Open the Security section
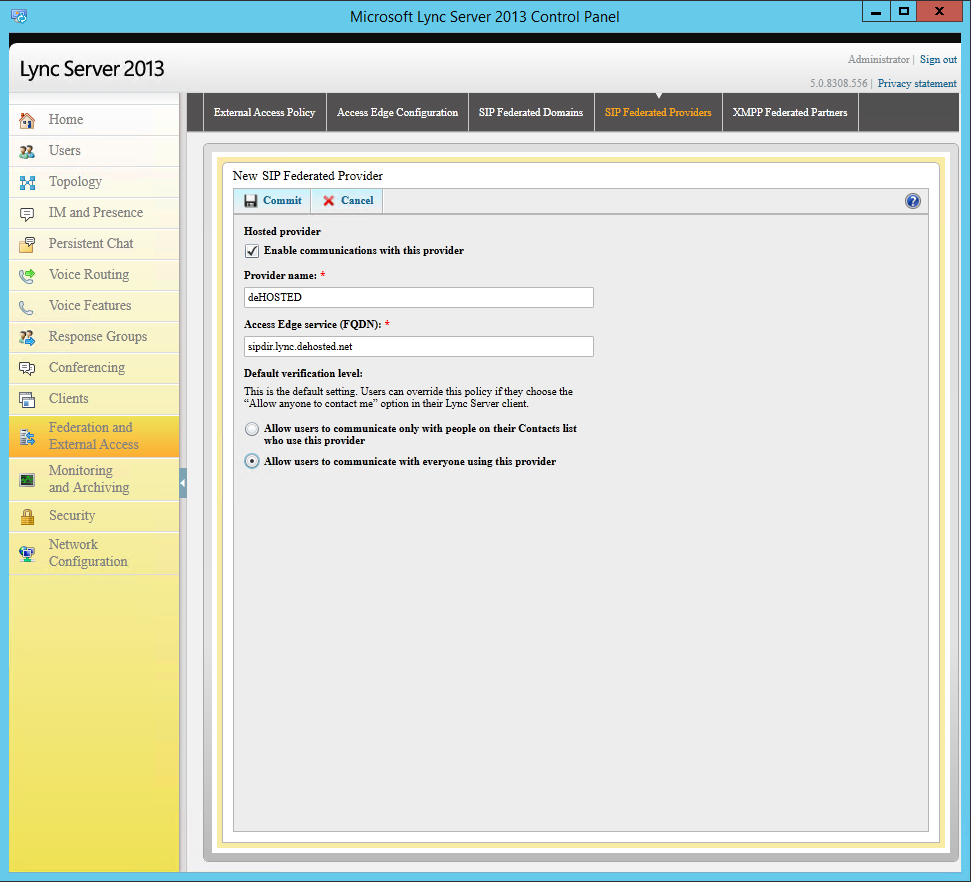This screenshot has width=971, height=882. [70, 516]
